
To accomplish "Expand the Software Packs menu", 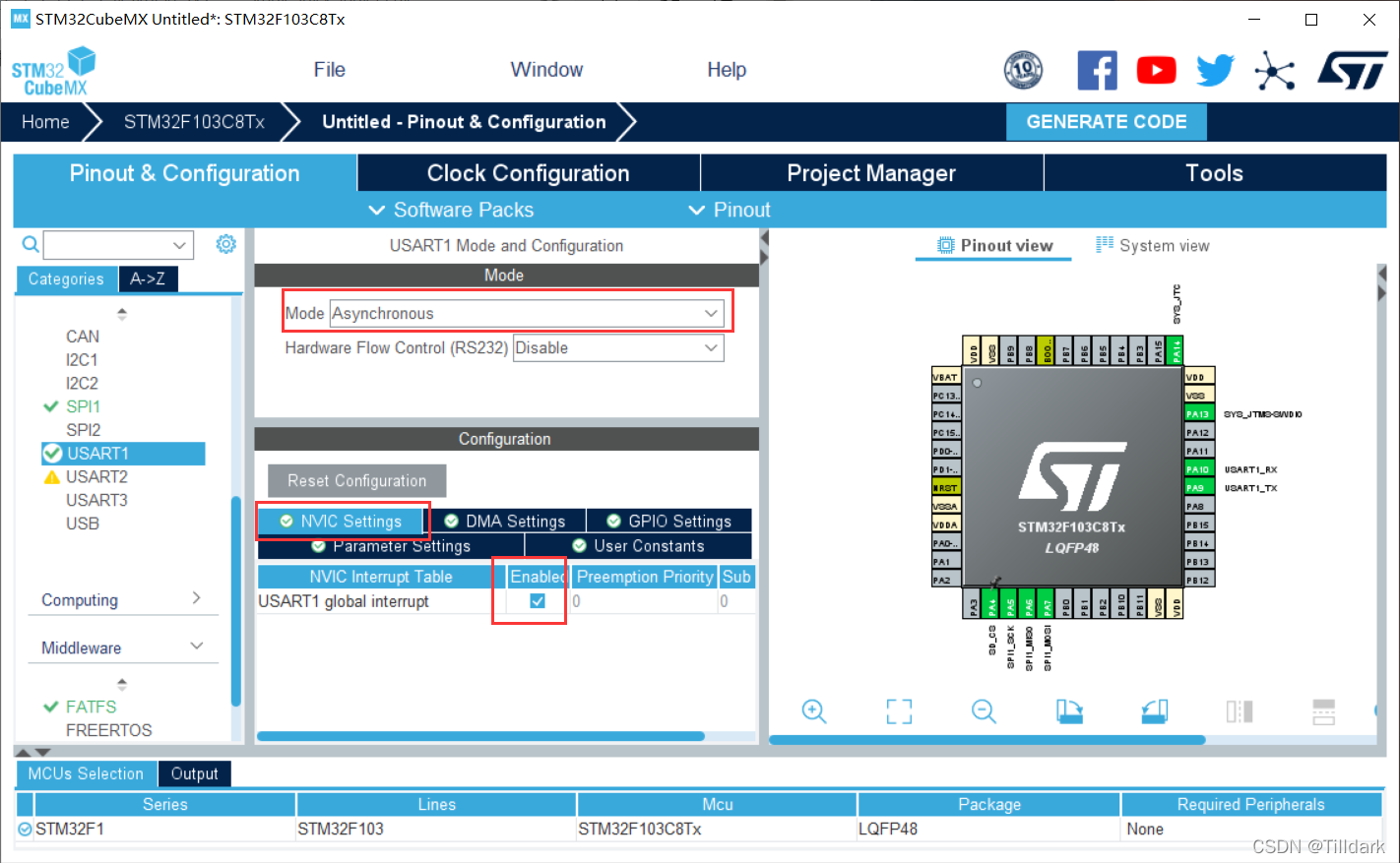I will 451,210.
